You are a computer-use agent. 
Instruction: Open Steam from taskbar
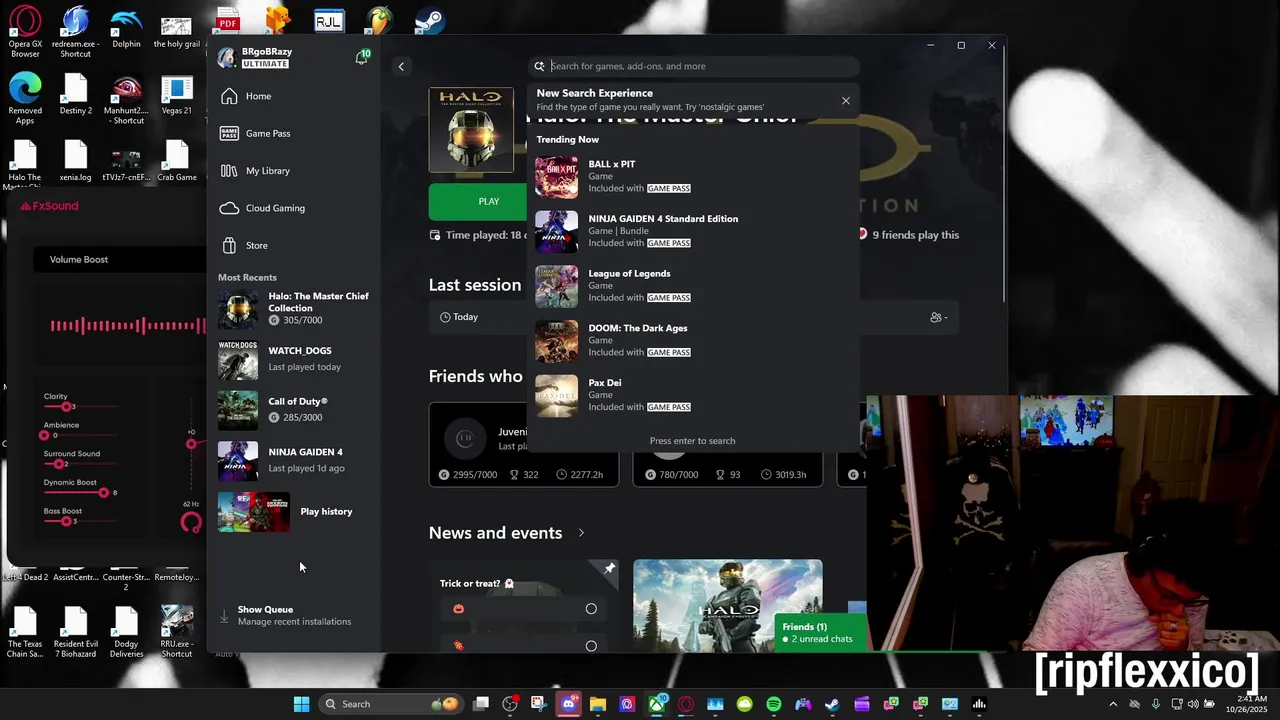pyautogui.click(x=832, y=704)
